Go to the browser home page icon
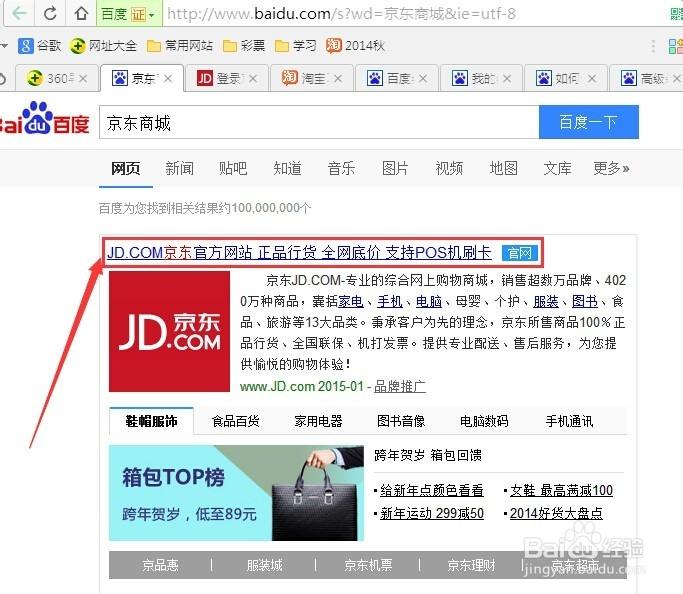The height and width of the screenshot is (594, 683). [81, 13]
